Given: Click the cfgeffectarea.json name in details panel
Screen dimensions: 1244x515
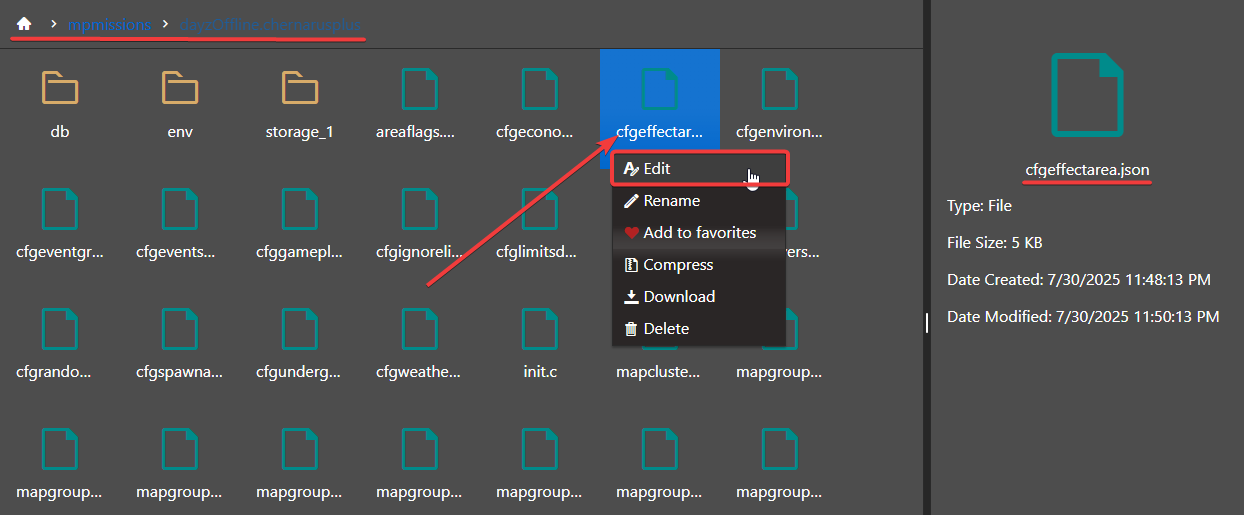Looking at the screenshot, I should click(x=1087, y=170).
